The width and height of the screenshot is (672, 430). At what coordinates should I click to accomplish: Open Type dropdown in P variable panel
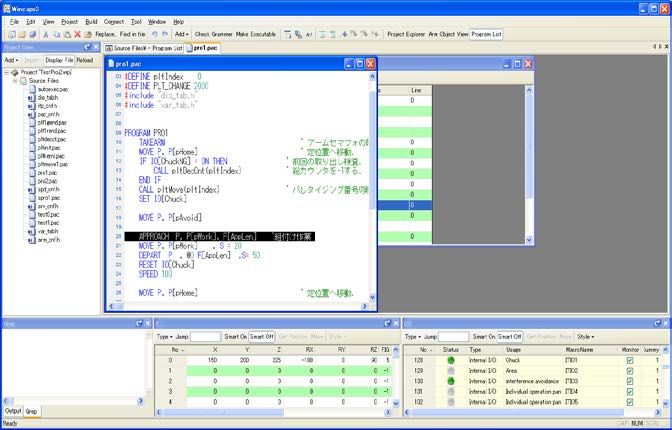click(165, 337)
